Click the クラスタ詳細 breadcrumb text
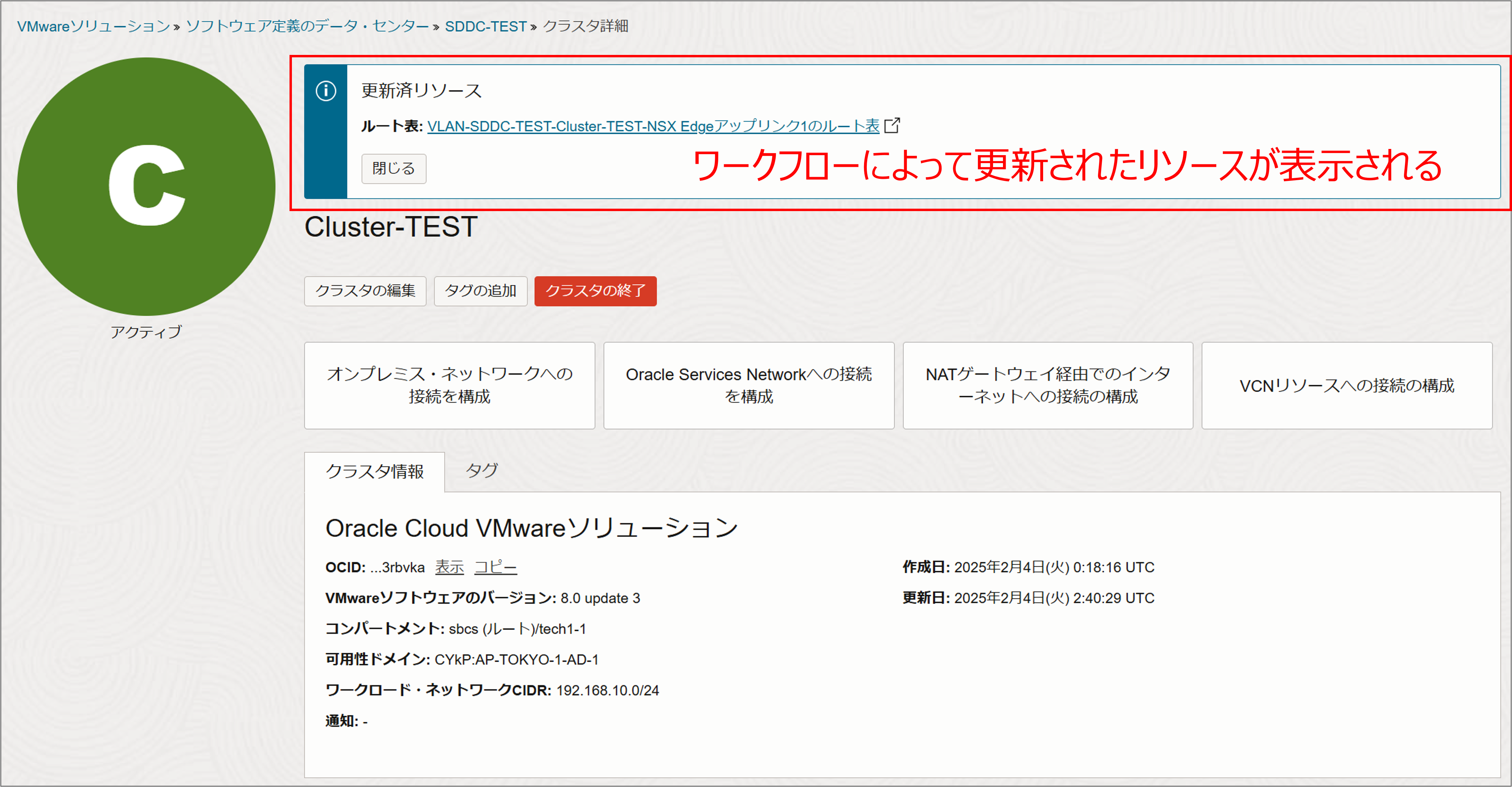Viewport: 1512px width, 787px height. [x=585, y=26]
